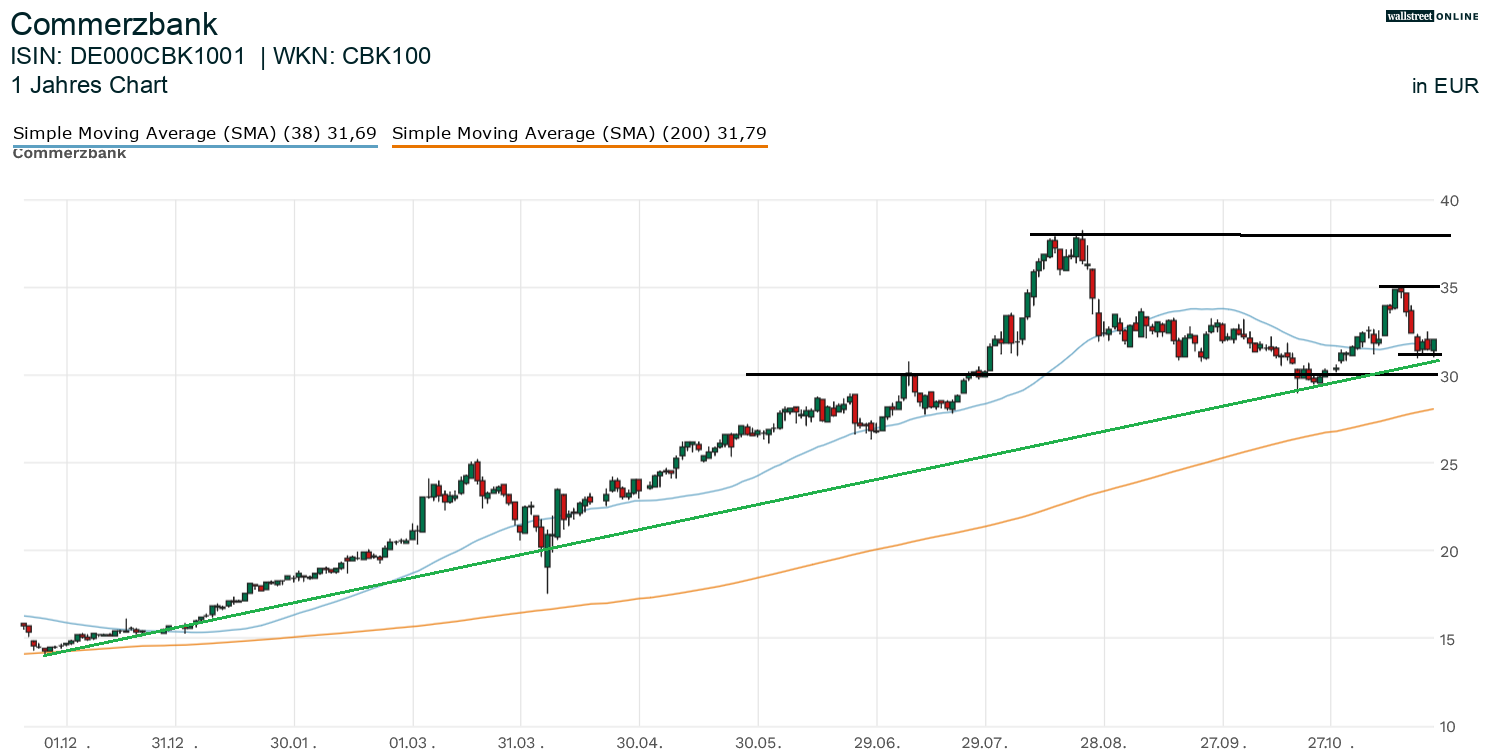Select the WKN: CBK100 text
Viewport: 1490px width, 751px height.
click(x=352, y=57)
